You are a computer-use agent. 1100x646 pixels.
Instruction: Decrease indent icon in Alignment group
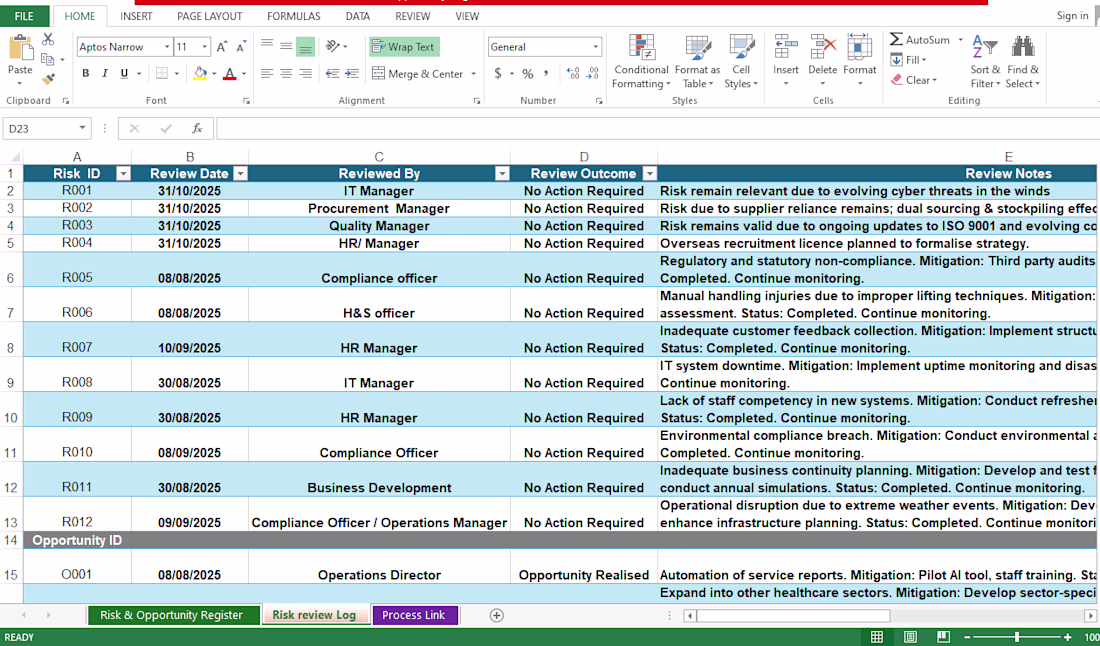333,73
